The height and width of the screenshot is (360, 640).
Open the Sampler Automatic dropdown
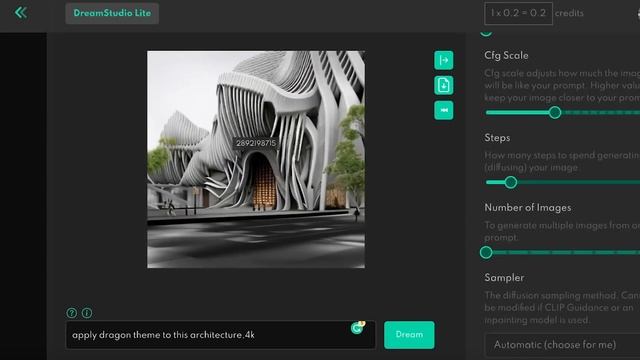(x=562, y=345)
